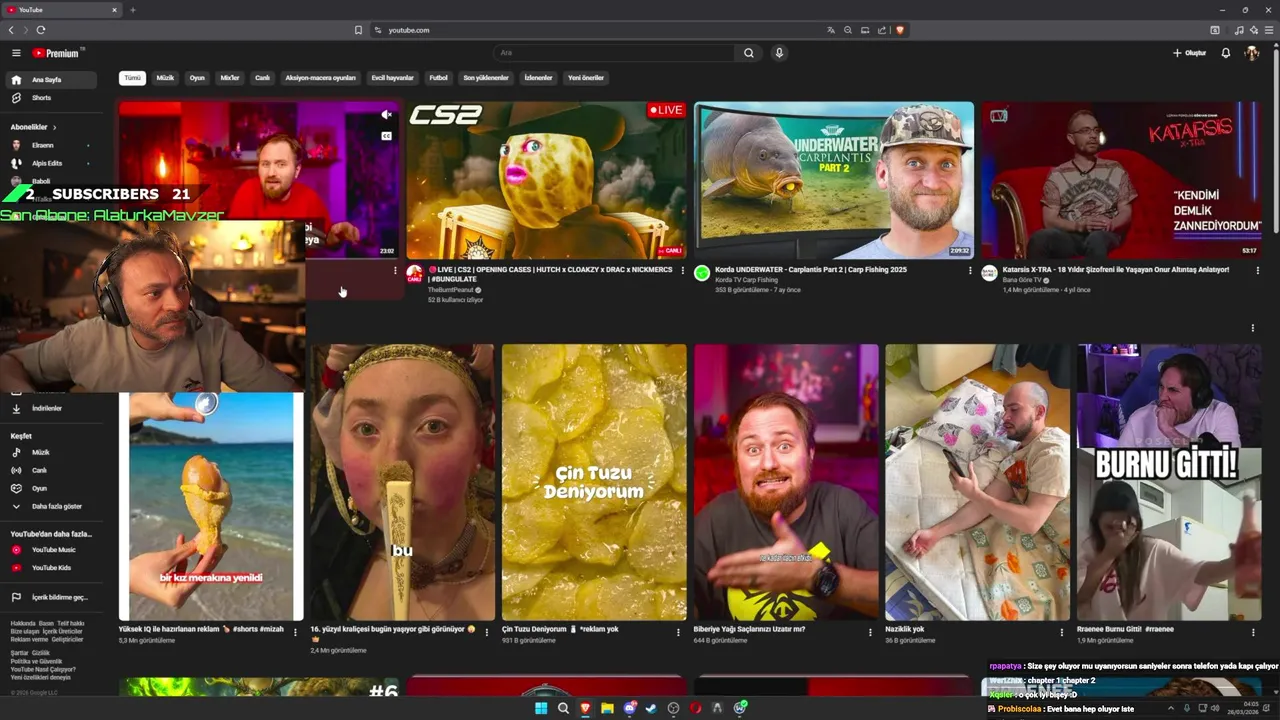Click the translate page icon in address bar
Screen dimensions: 1280x720
tap(830, 30)
